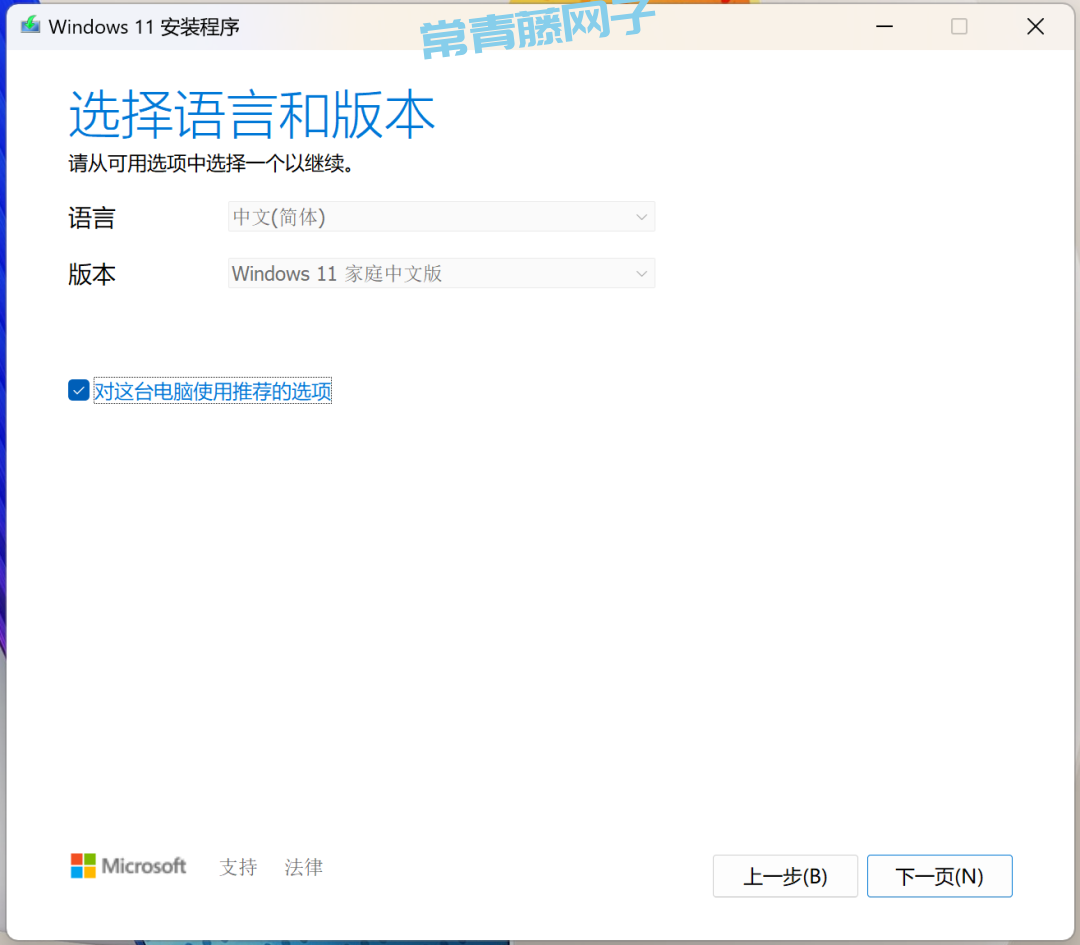Click the 选择语言和版本 heading
The image size is (1080, 945).
[x=252, y=115]
